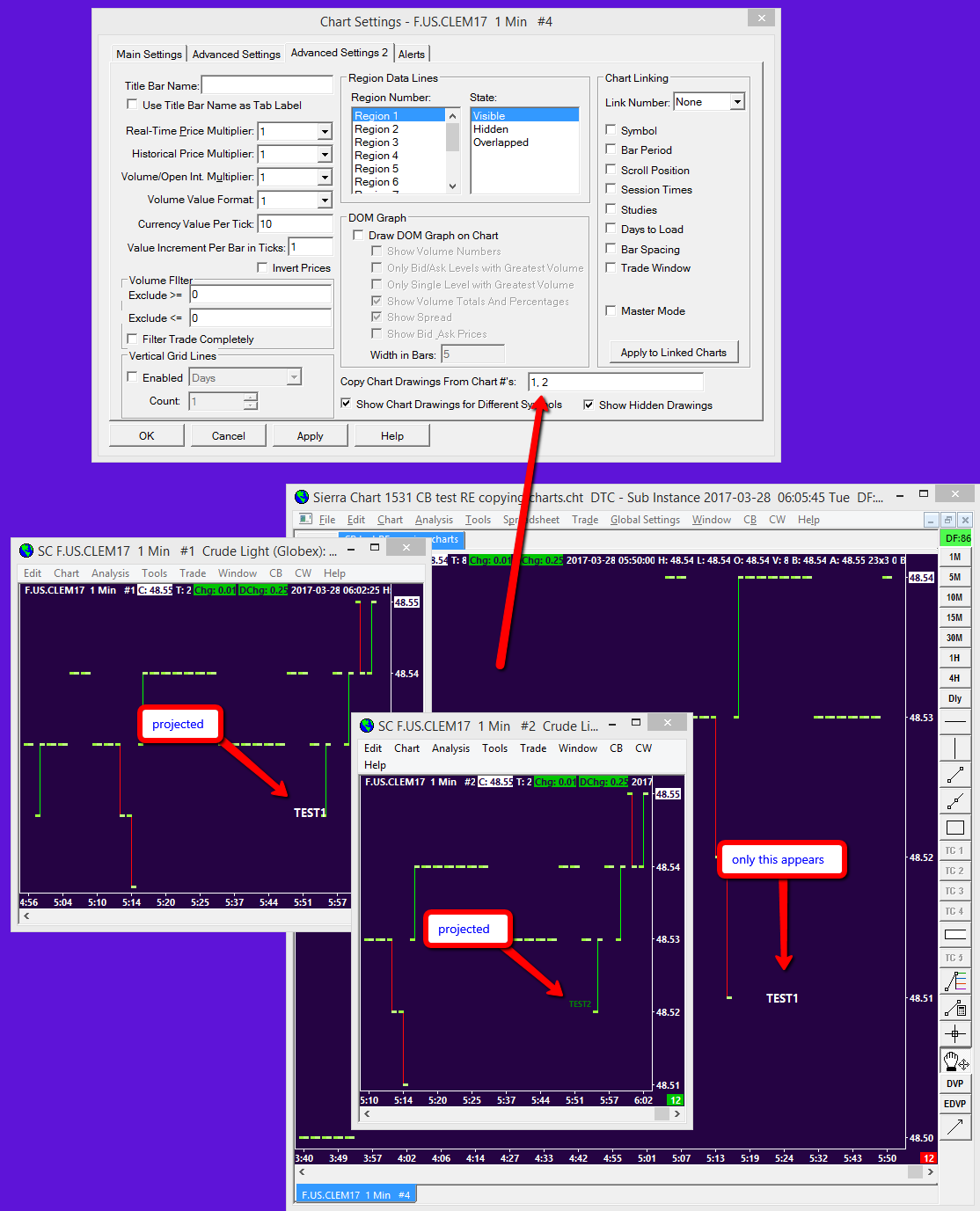This screenshot has width=980, height=1211.
Task: Open the Analysis menu in chart #2 window
Action: (450, 748)
